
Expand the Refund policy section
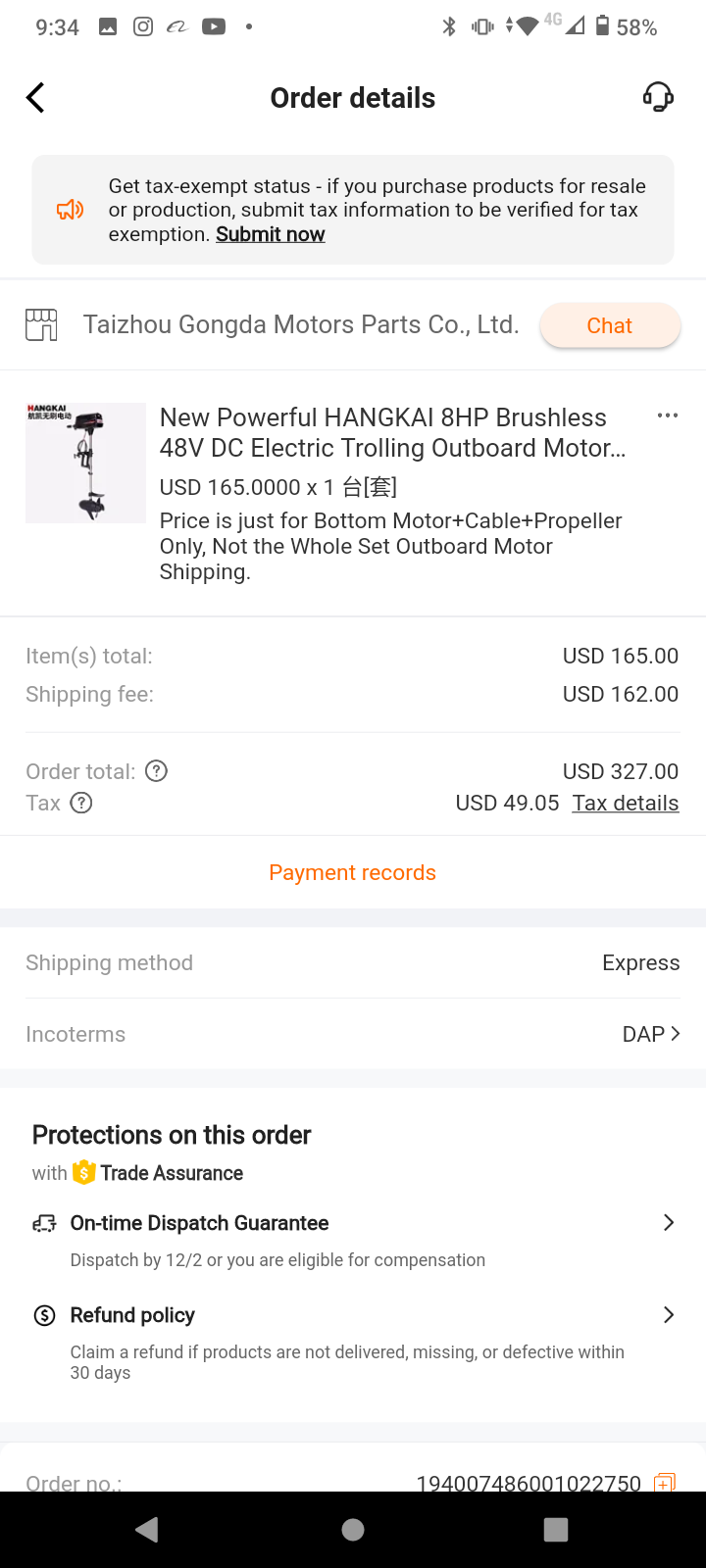(668, 1315)
